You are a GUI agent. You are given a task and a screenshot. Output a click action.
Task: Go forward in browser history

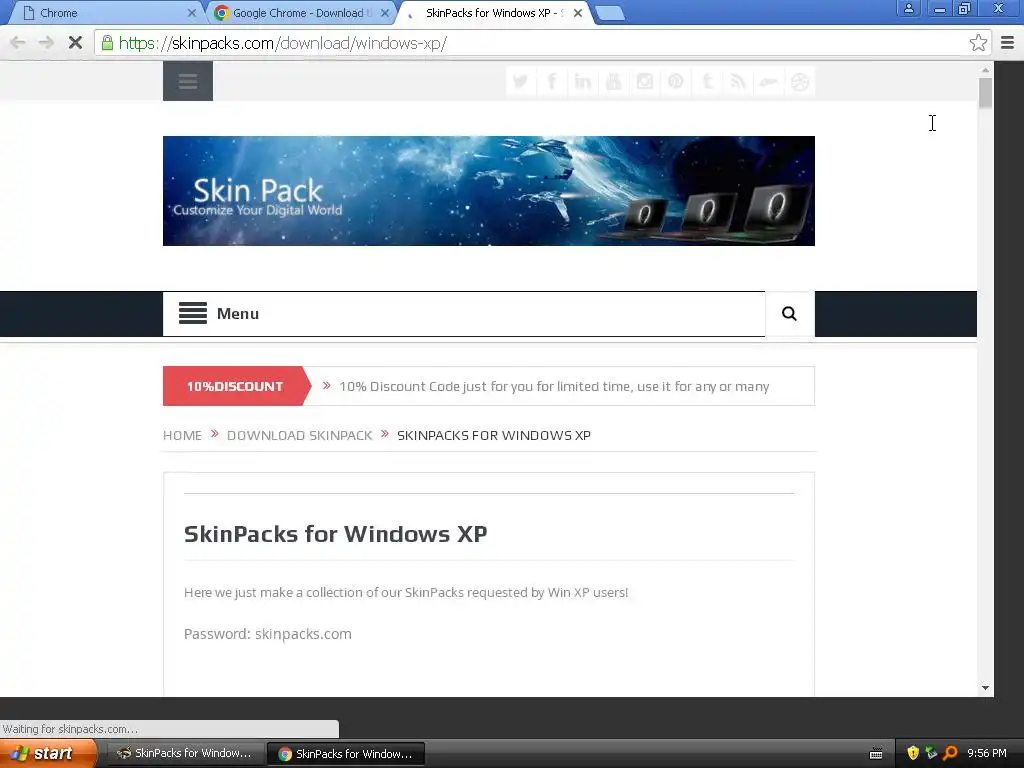pos(46,43)
